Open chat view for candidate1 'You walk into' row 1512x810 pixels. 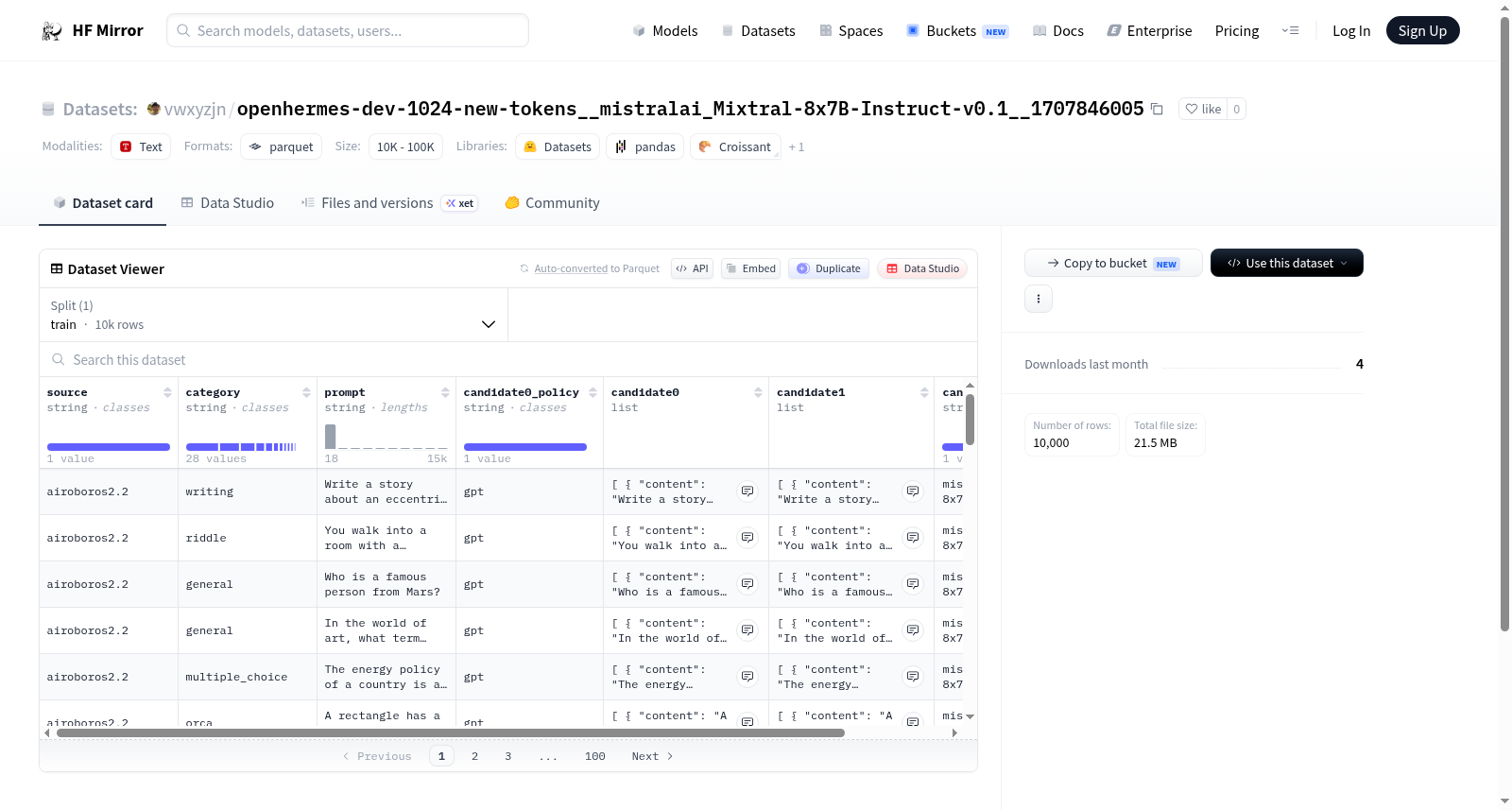click(x=913, y=538)
